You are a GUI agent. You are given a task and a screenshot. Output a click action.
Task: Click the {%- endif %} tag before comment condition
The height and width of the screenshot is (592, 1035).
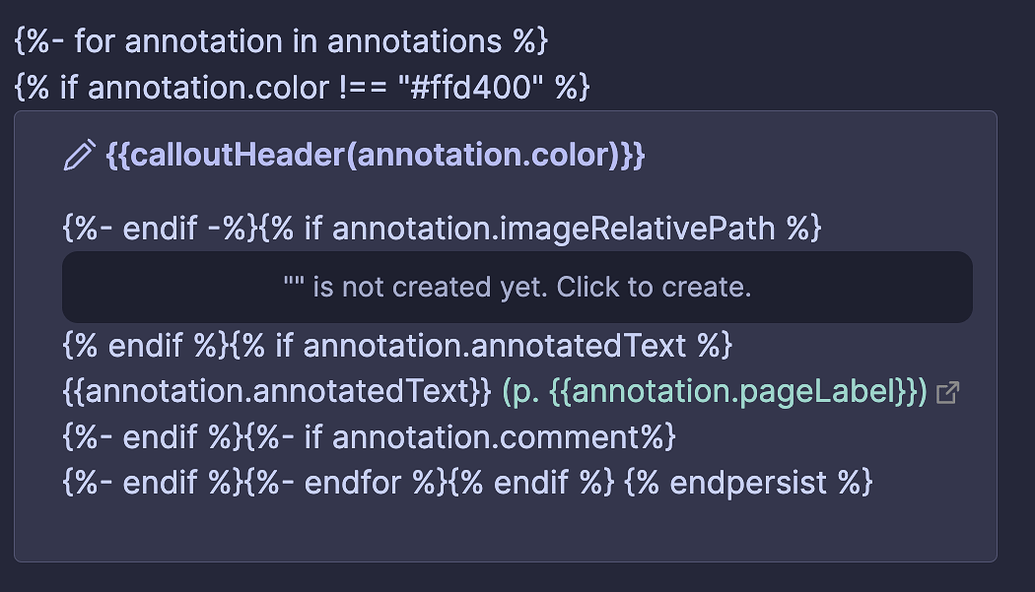[153, 437]
